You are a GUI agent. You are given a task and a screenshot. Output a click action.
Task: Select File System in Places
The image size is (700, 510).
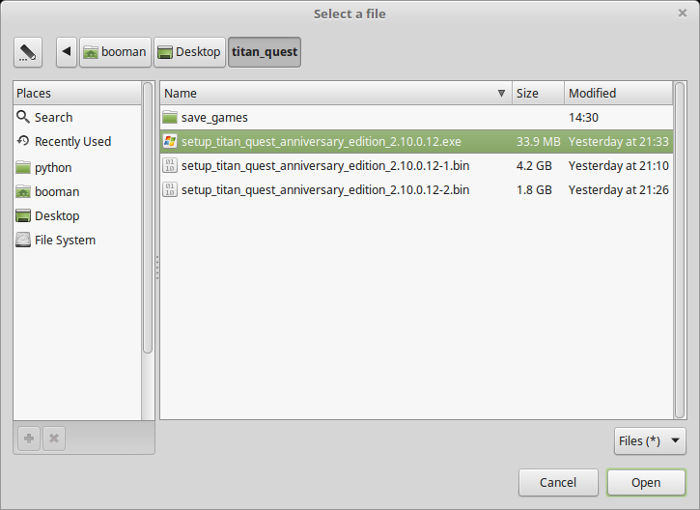click(77, 240)
